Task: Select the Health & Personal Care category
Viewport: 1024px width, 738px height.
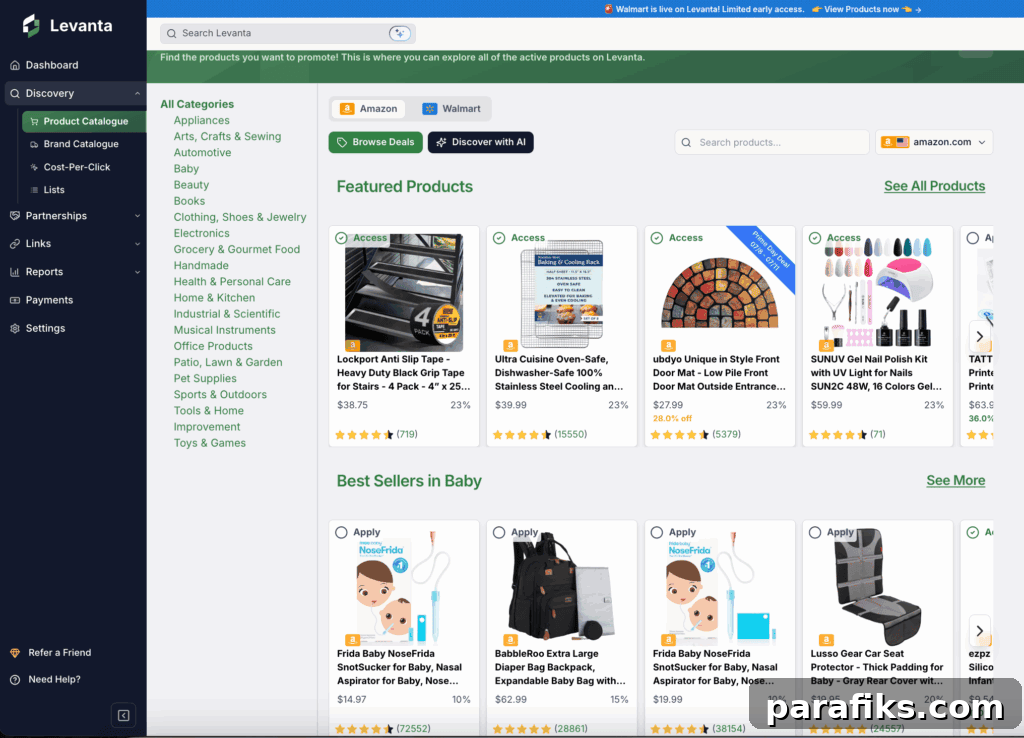Action: (x=232, y=281)
